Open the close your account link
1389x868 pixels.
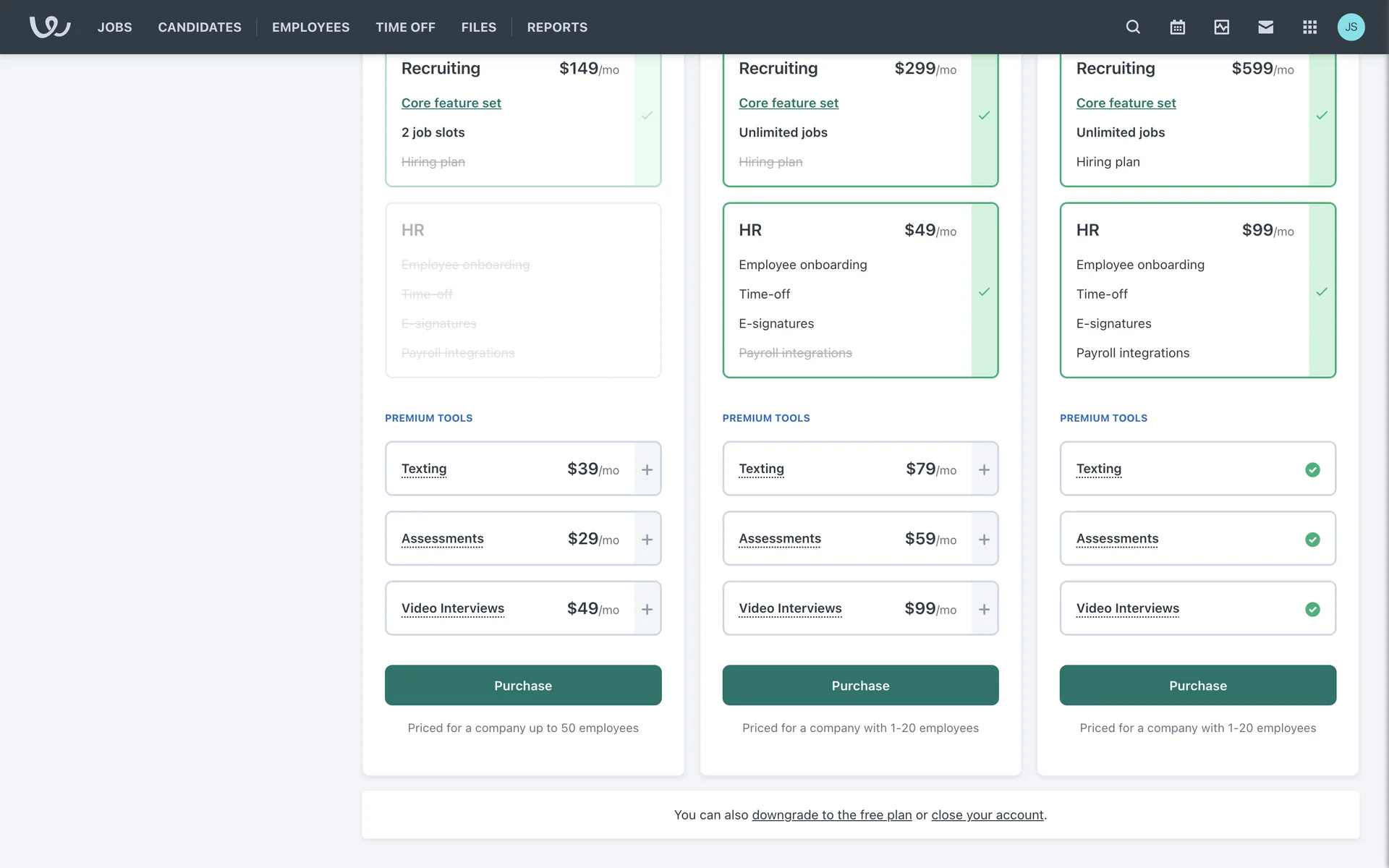tap(987, 814)
